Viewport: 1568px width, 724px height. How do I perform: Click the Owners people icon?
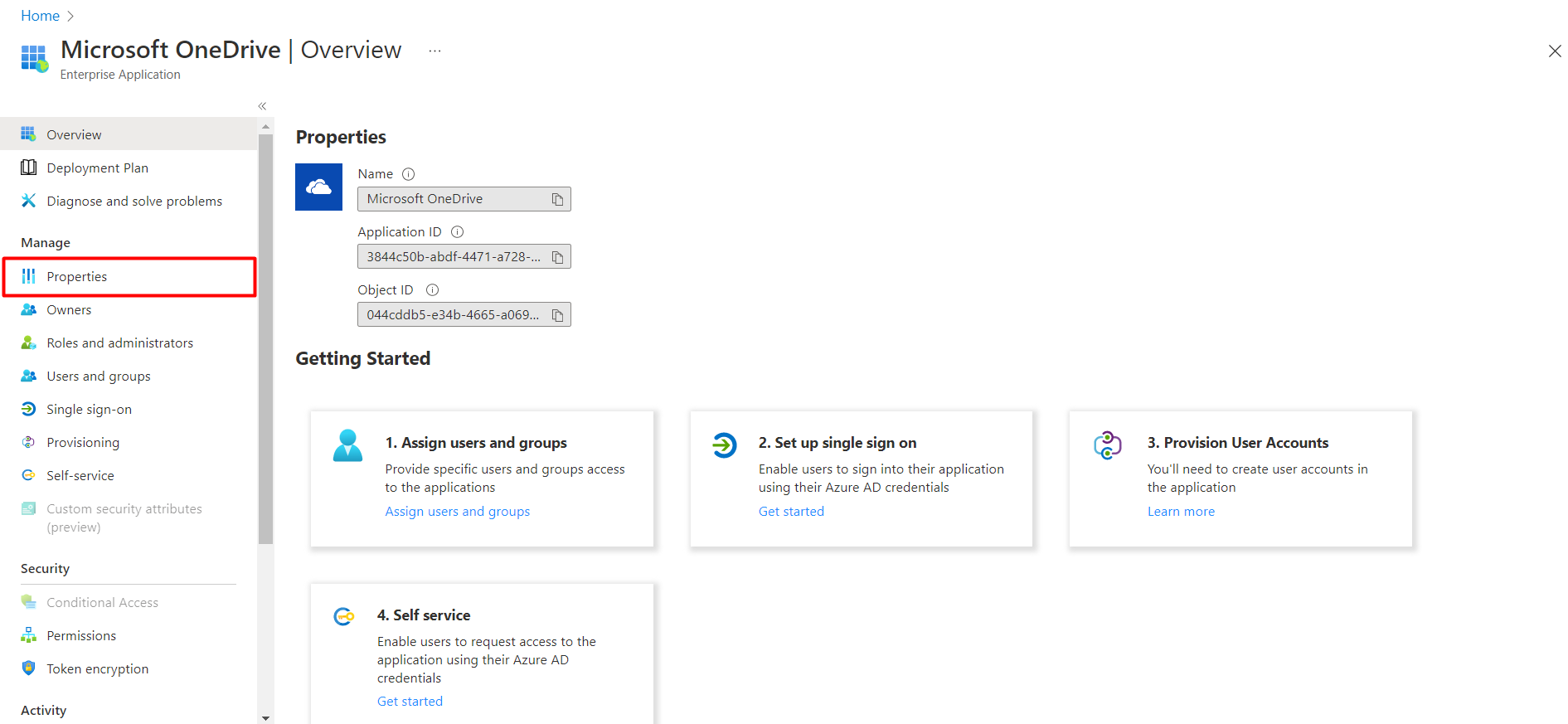[x=28, y=309]
